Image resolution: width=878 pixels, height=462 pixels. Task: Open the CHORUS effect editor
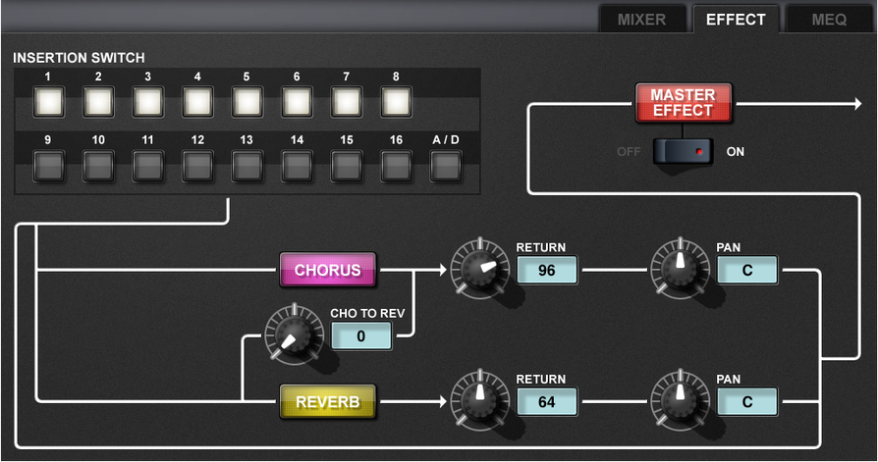[x=328, y=270]
